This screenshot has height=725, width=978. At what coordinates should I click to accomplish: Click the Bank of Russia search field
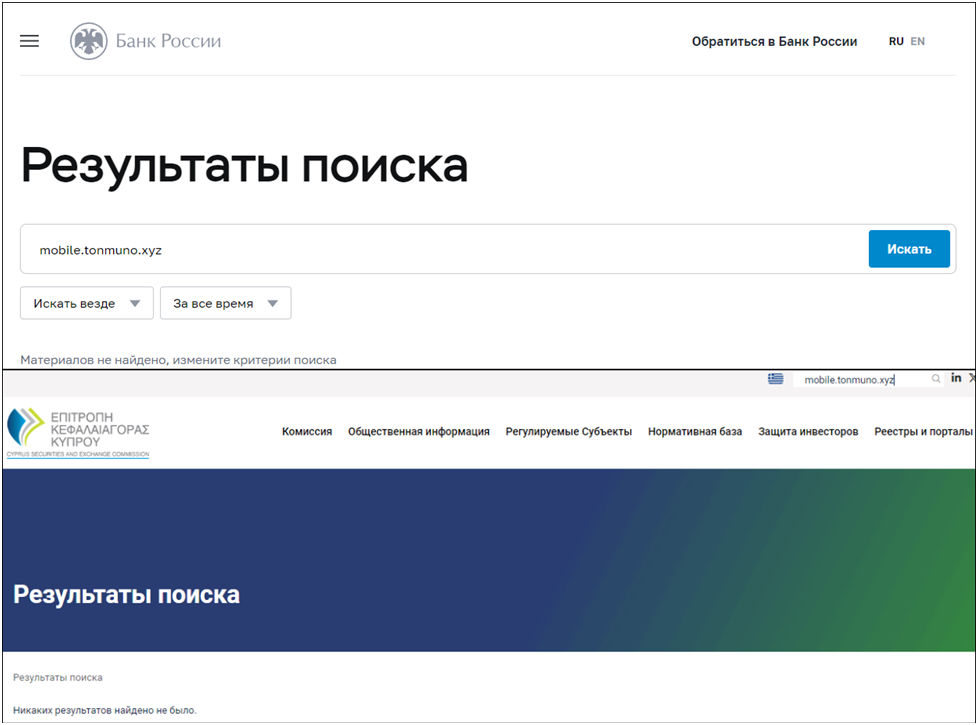coord(440,249)
